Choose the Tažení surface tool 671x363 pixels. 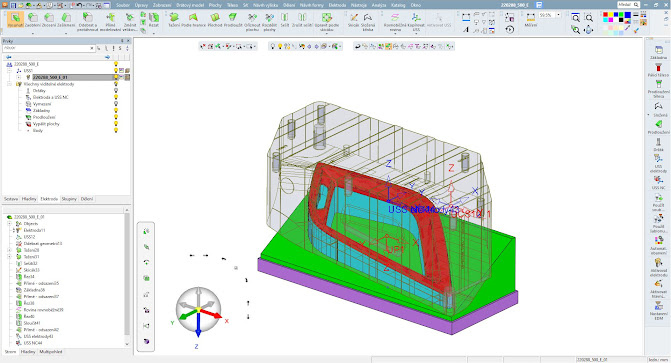point(174,20)
